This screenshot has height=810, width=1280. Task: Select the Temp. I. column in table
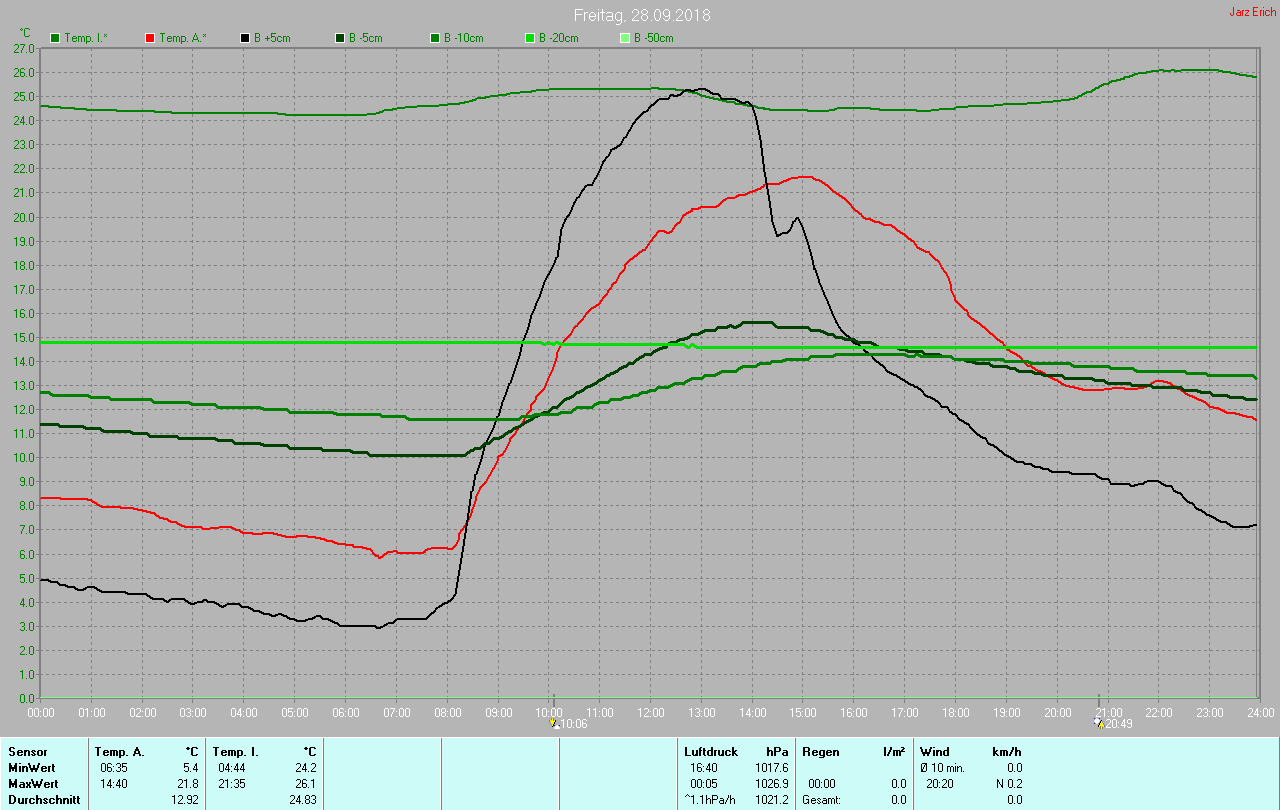click(236, 751)
